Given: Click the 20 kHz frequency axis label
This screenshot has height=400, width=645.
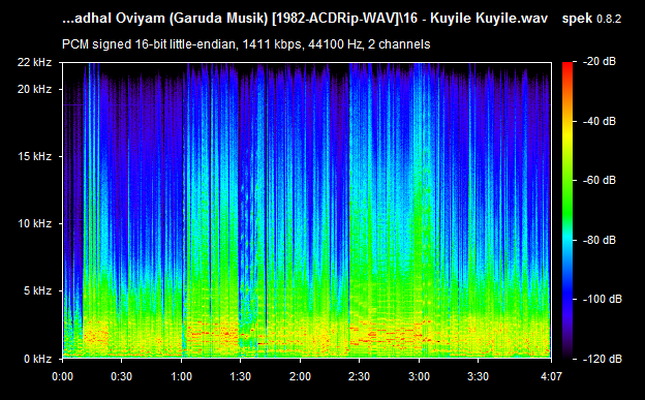Looking at the screenshot, I should tap(35, 89).
